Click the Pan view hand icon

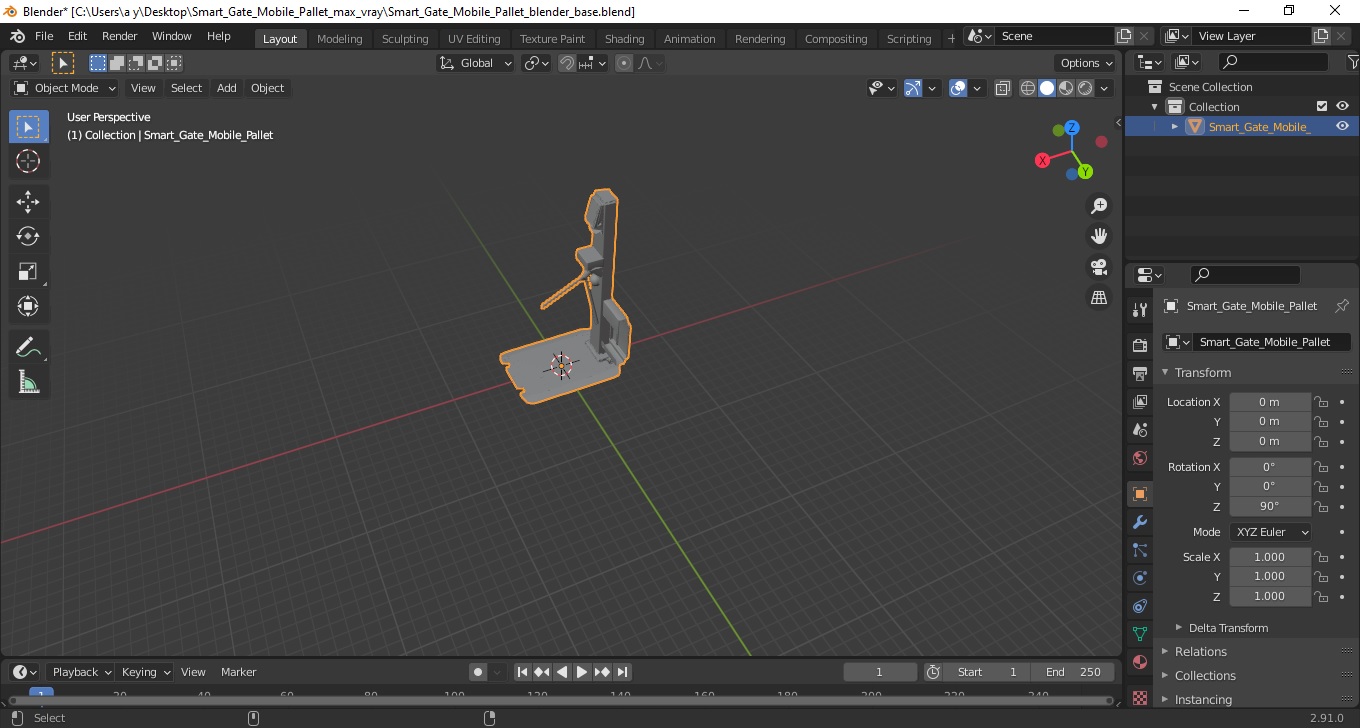coord(1099,236)
